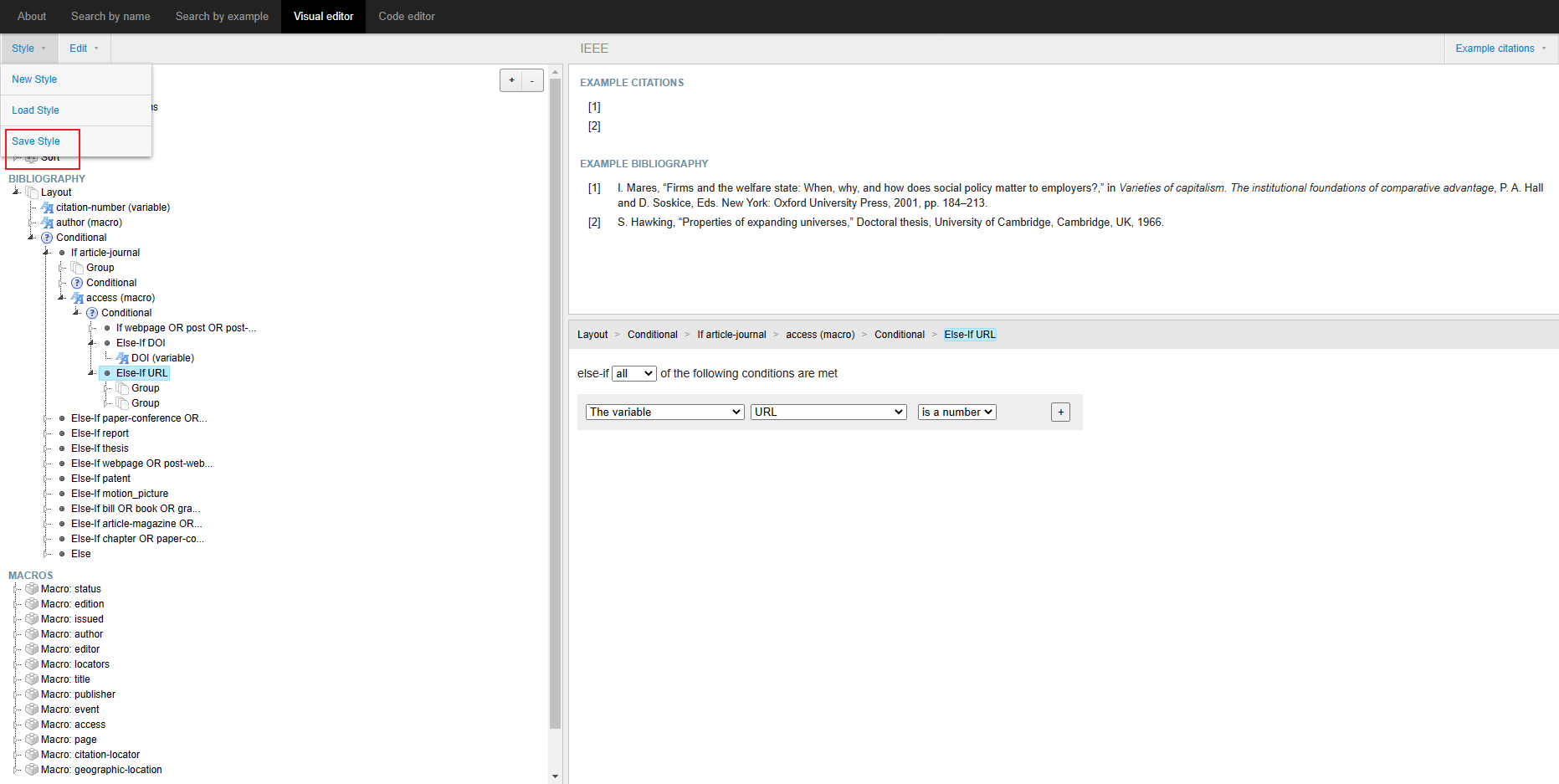Click the Macro: editor box icon
This screenshot has height=784, width=1559.
[x=32, y=649]
